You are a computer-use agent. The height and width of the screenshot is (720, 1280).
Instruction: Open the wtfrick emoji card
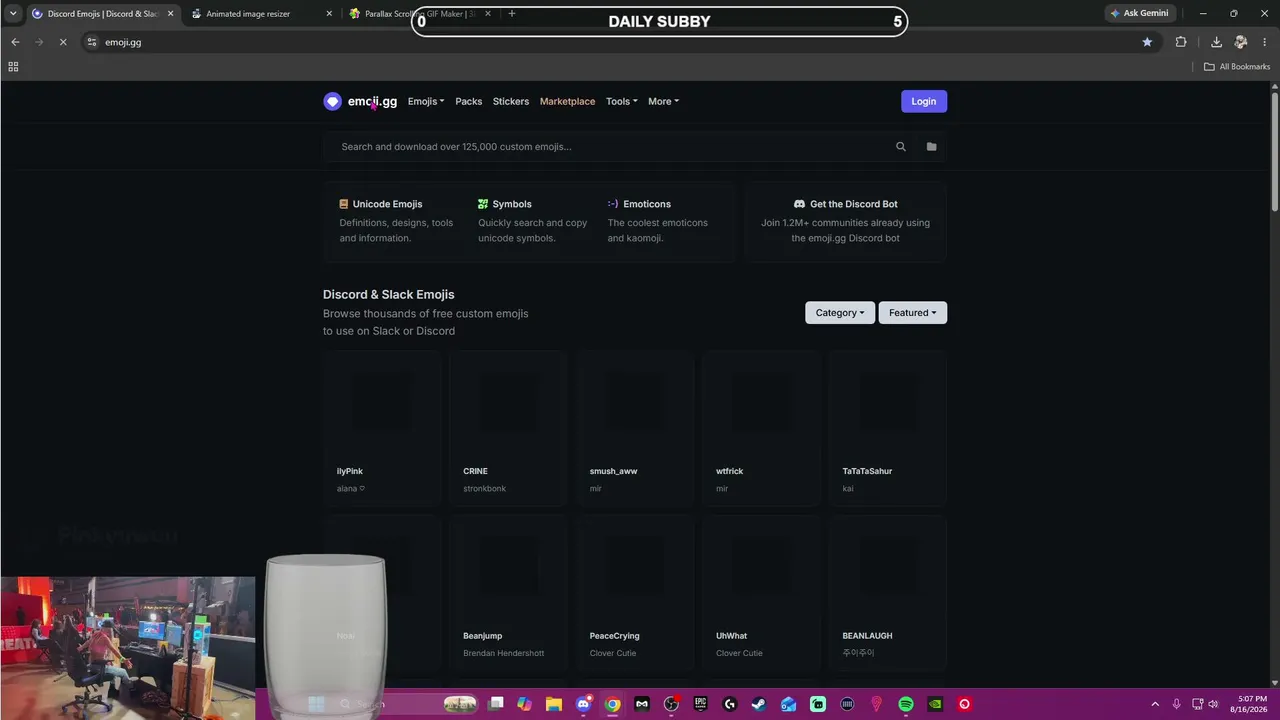click(761, 428)
